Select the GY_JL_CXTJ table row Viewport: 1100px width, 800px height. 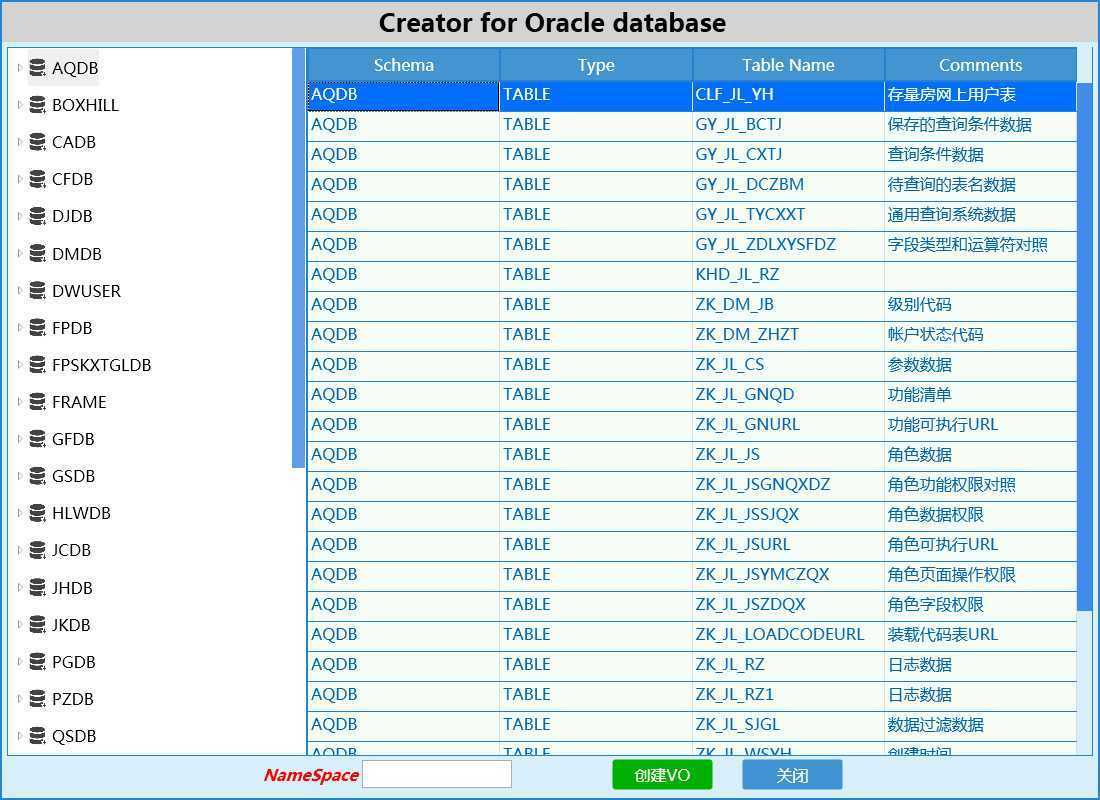pyautogui.click(x=692, y=155)
